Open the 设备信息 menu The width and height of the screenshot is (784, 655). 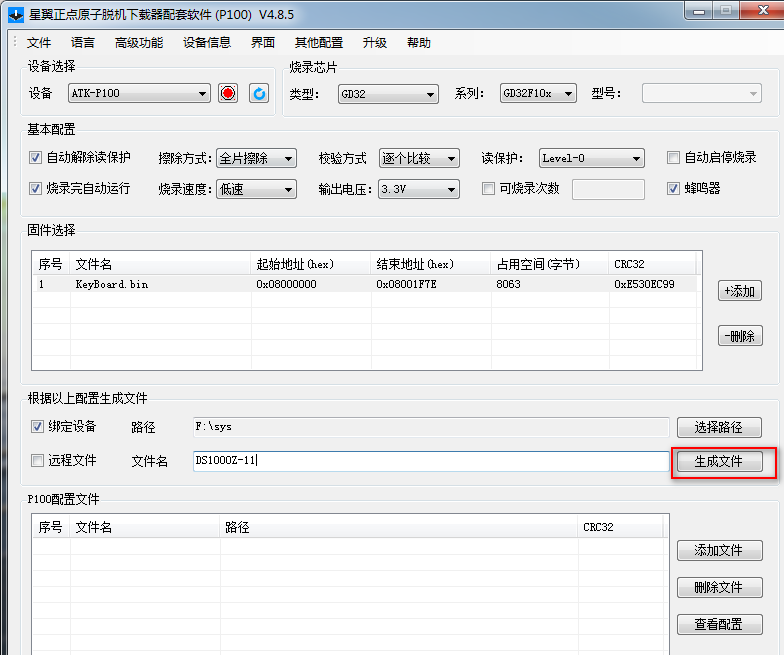click(x=207, y=43)
